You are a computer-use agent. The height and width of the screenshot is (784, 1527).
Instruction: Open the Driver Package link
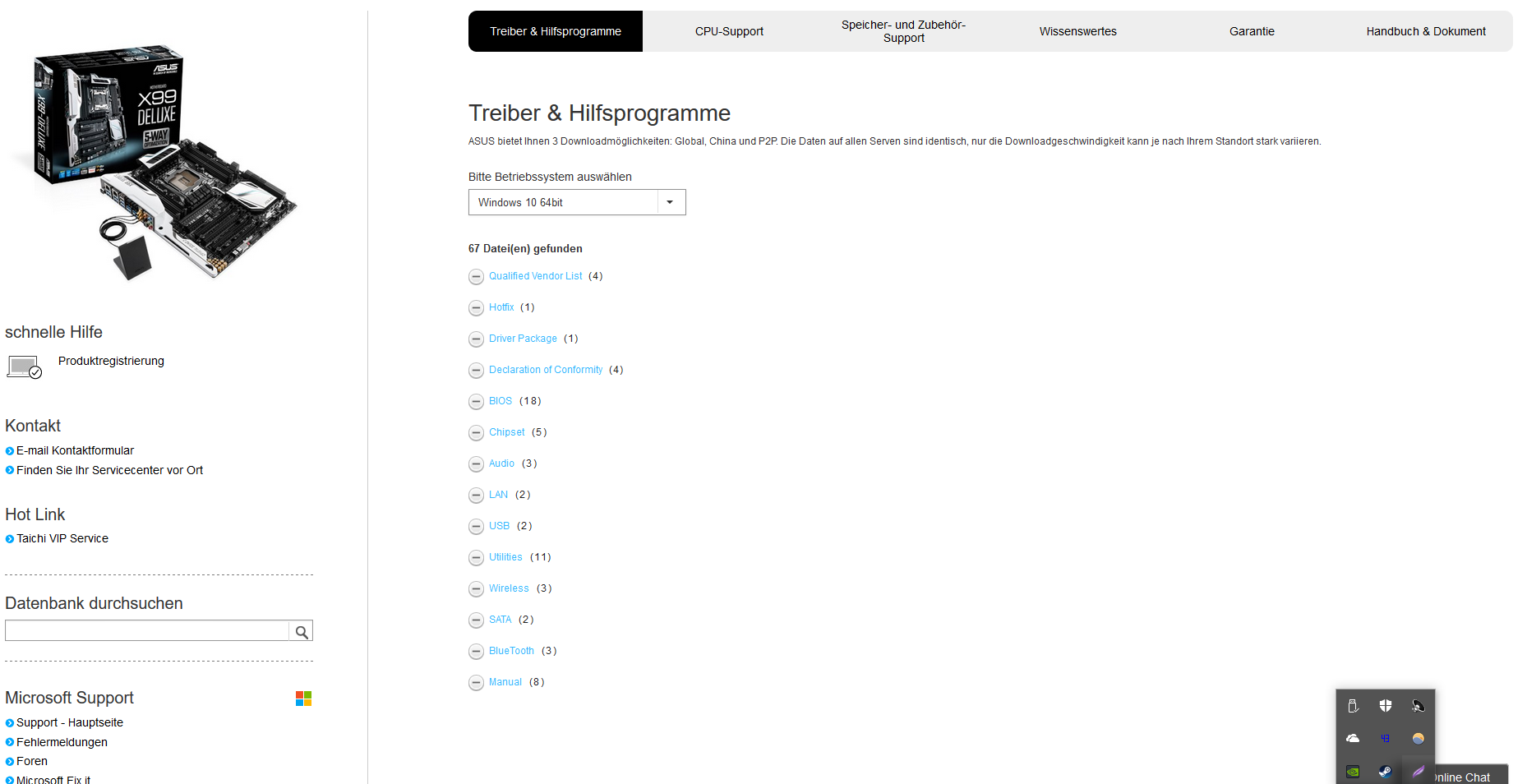(x=523, y=339)
